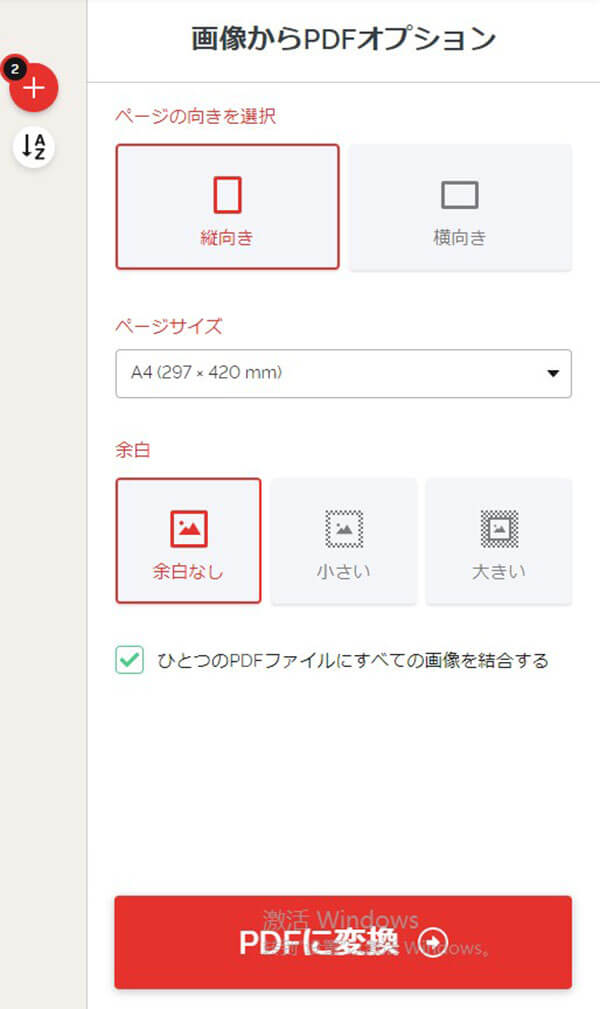
Task: Click the 余白なし no-margin image icon
Action: (188, 528)
